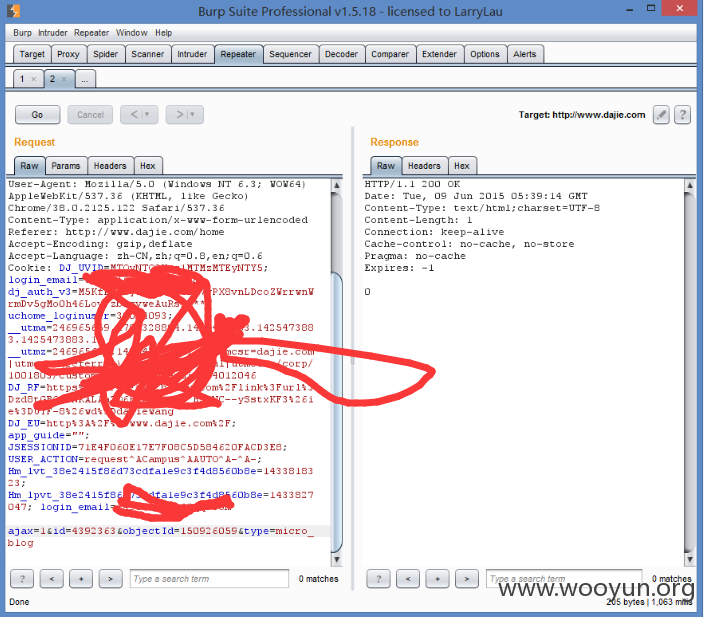Close Repeater tab 1 with its x

[34, 79]
